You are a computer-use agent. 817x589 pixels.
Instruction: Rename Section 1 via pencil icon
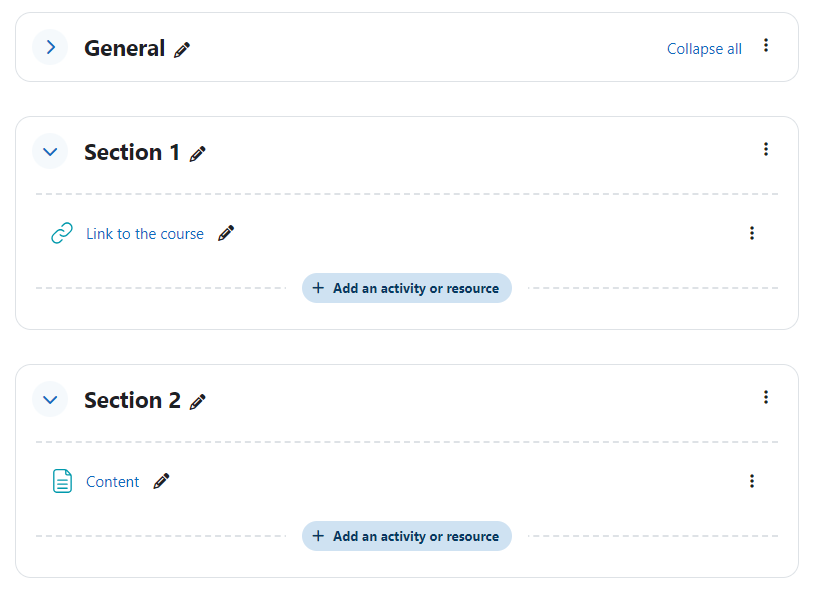click(x=197, y=154)
